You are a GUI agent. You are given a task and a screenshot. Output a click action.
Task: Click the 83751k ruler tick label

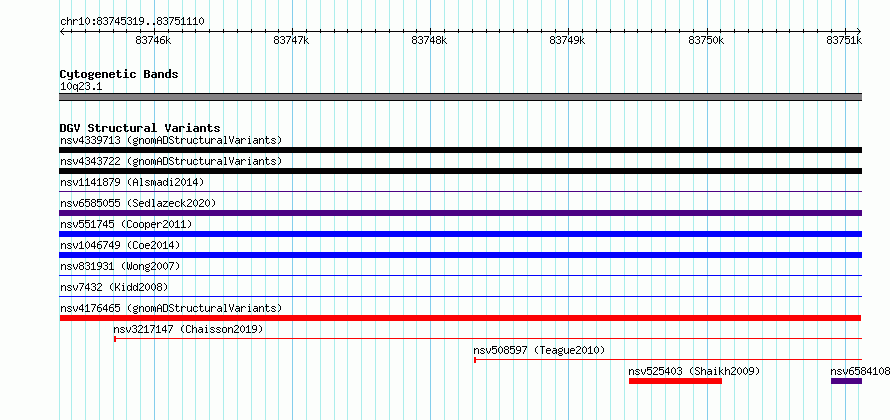844,40
